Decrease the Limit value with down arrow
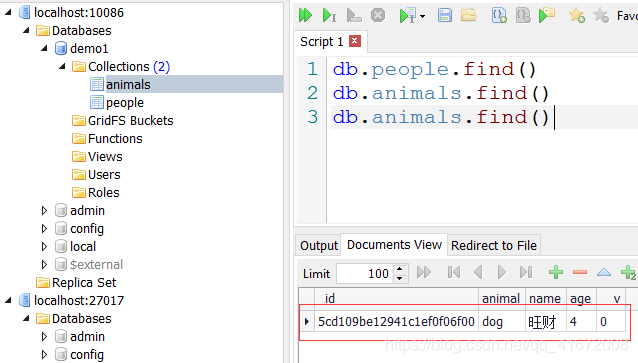Viewport: 638px width, 363px height. pyautogui.click(x=400, y=278)
